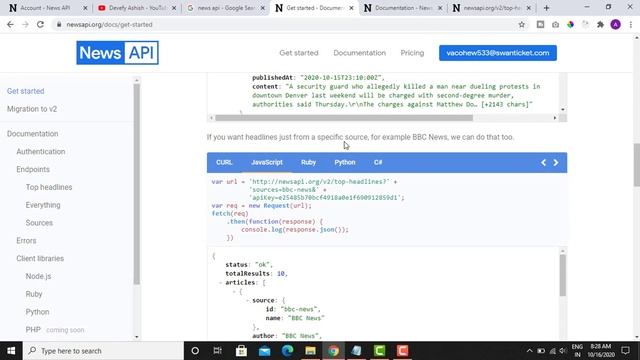The width and height of the screenshot is (640, 360).
Task: Open Top headlines sidebar link
Action: coord(49,187)
